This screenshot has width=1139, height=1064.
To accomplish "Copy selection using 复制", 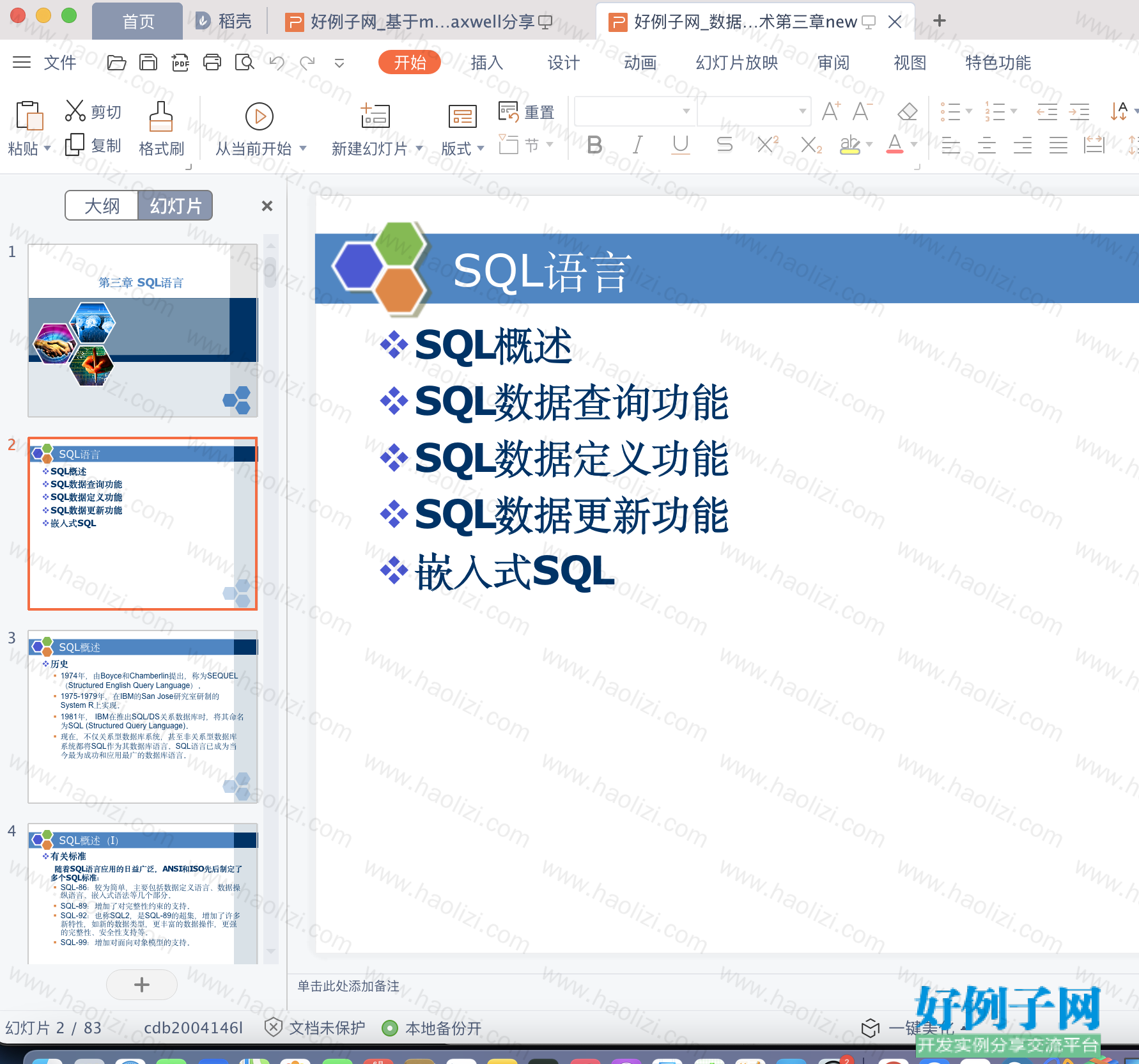I will click(93, 145).
